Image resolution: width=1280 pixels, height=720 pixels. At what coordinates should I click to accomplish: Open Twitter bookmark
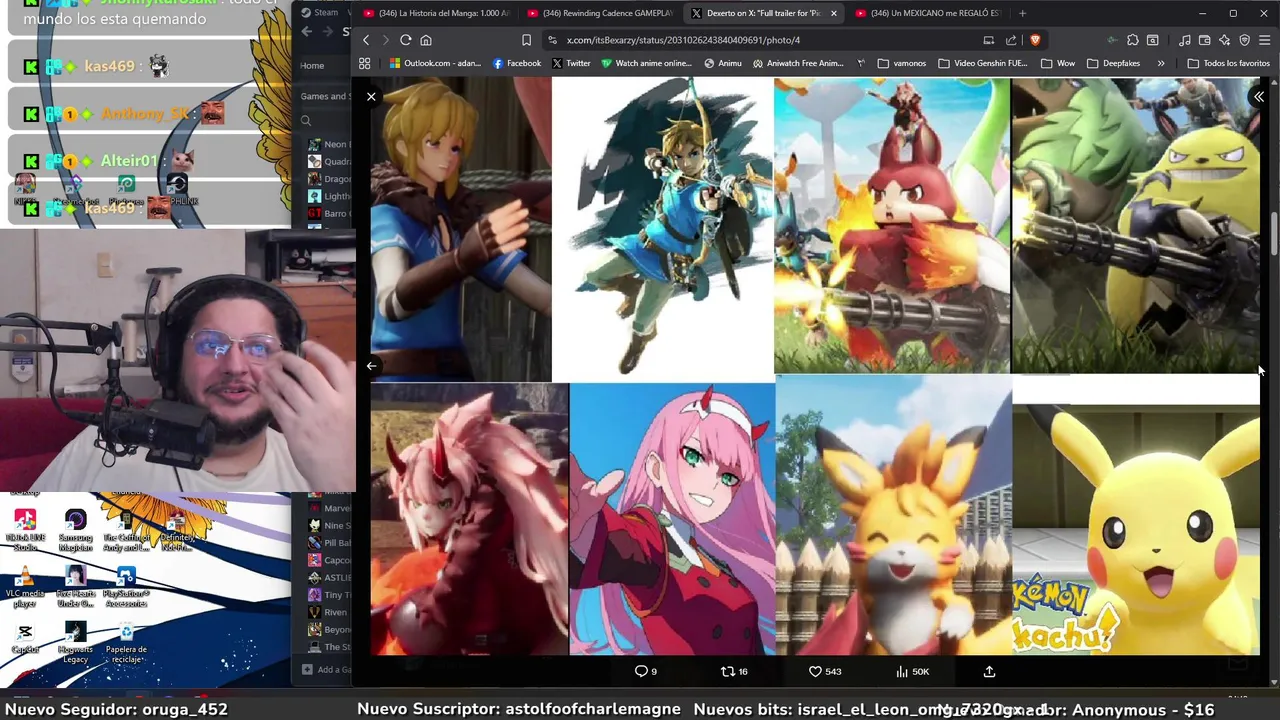click(570, 63)
